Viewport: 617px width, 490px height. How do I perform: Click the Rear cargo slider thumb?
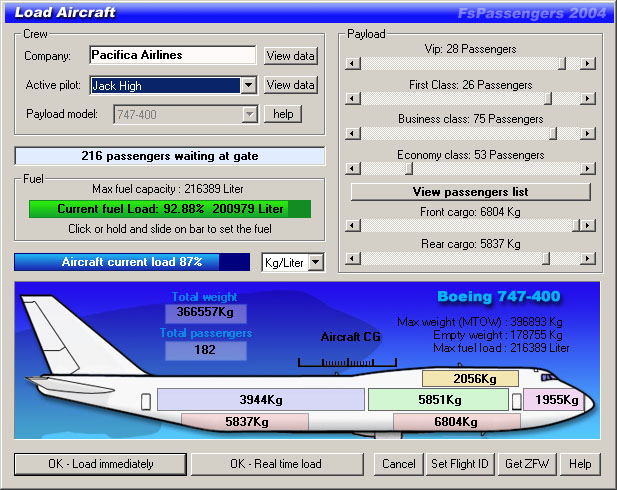(x=546, y=259)
